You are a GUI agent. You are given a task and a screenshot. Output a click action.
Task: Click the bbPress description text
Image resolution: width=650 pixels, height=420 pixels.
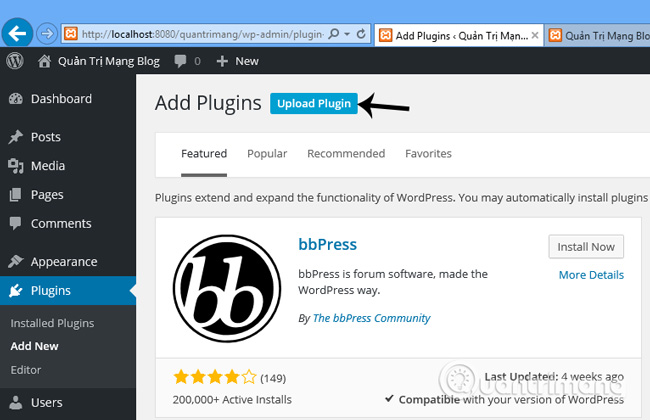393,282
